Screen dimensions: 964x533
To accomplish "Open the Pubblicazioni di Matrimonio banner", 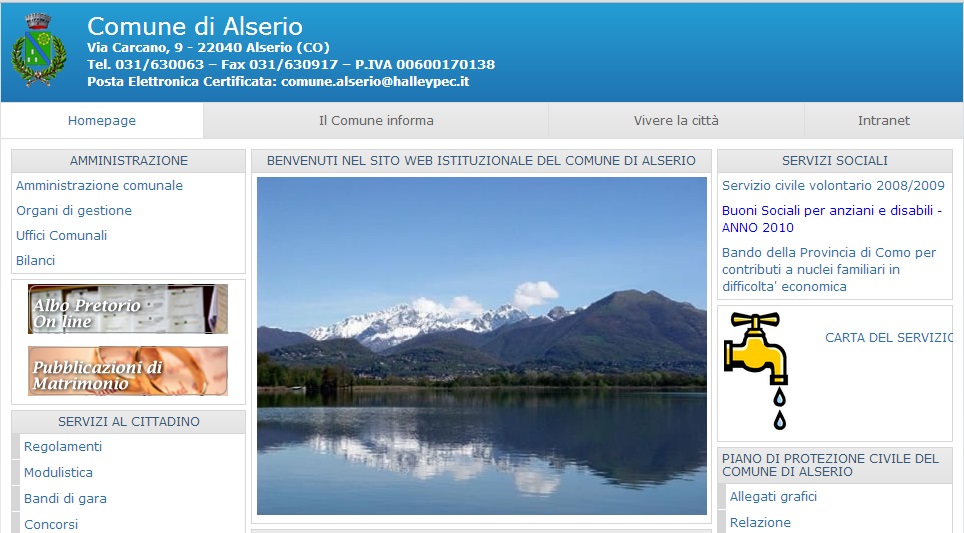I will click(128, 371).
